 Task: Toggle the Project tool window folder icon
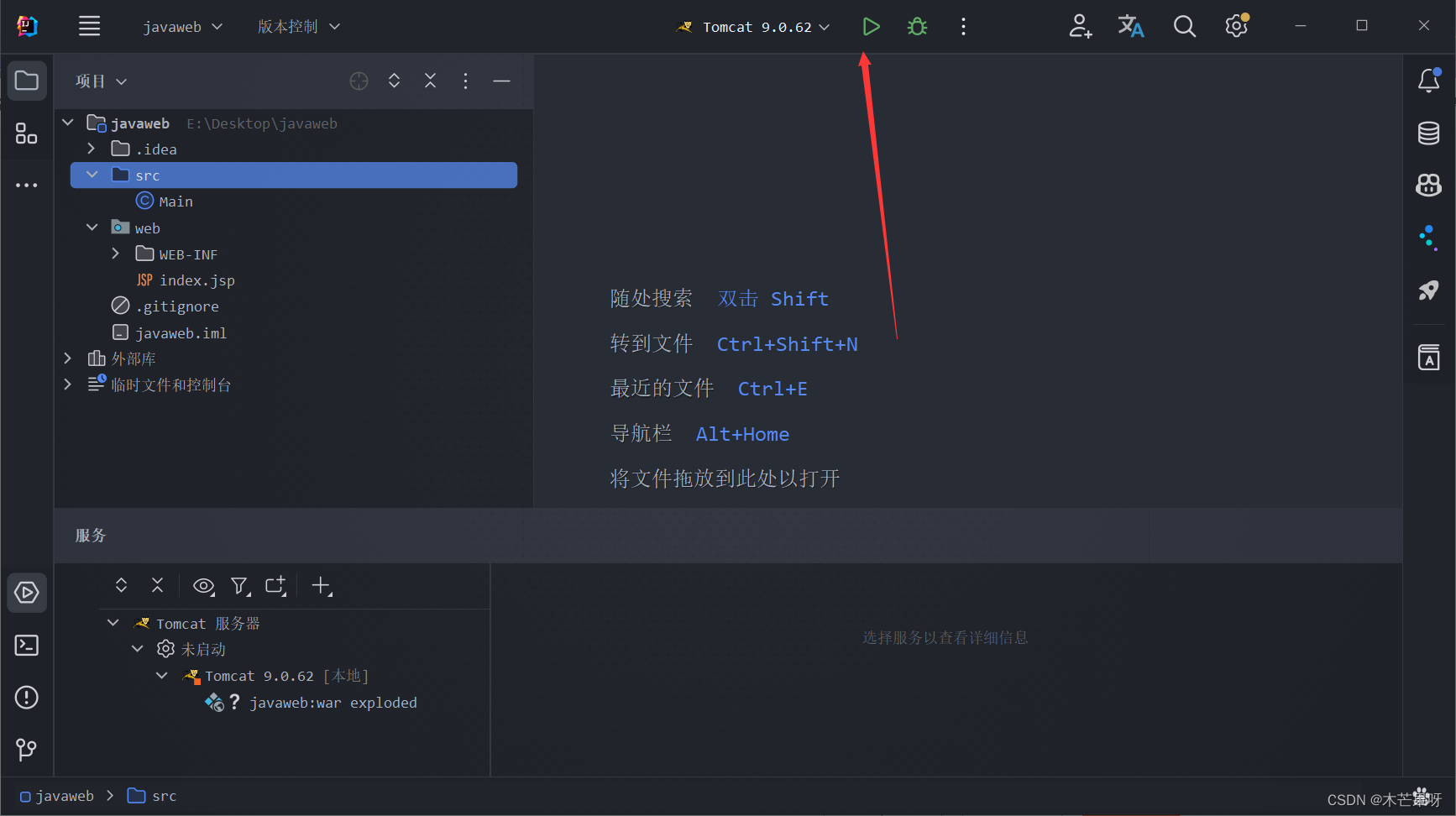[27, 81]
